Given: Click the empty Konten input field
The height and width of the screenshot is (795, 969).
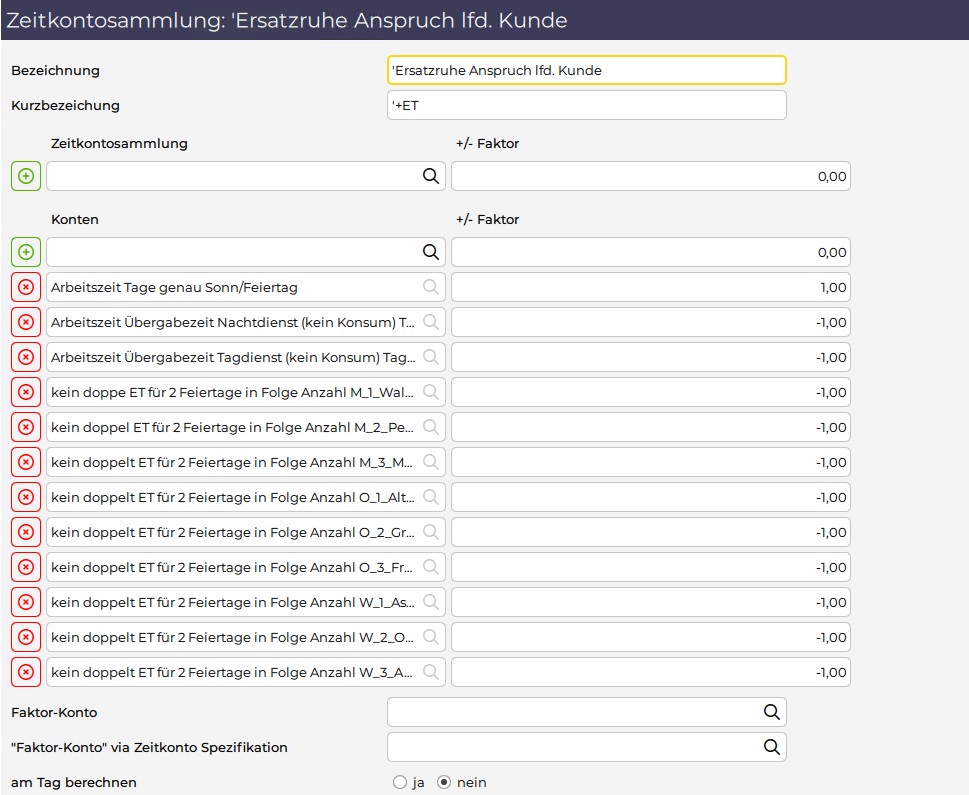Looking at the screenshot, I should (x=246, y=252).
